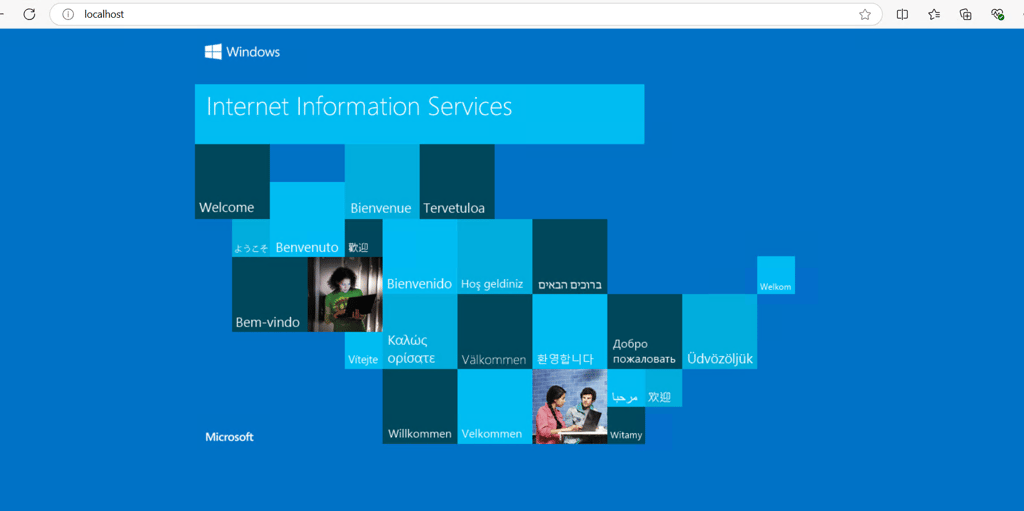Click the Arabic مرحبا tile

626,388
